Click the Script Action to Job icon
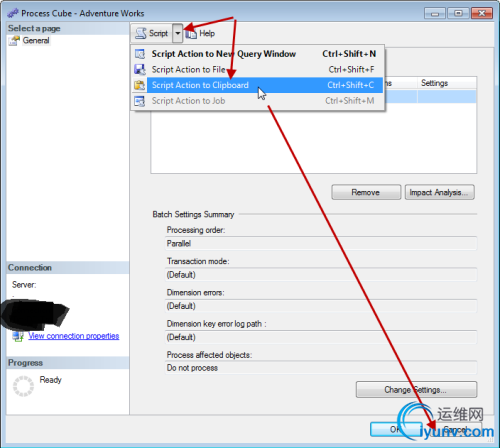This screenshot has height=448, width=500. coord(139,101)
